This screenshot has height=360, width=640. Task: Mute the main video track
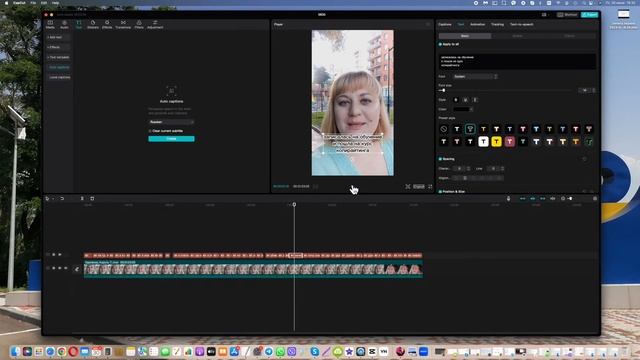(66, 268)
